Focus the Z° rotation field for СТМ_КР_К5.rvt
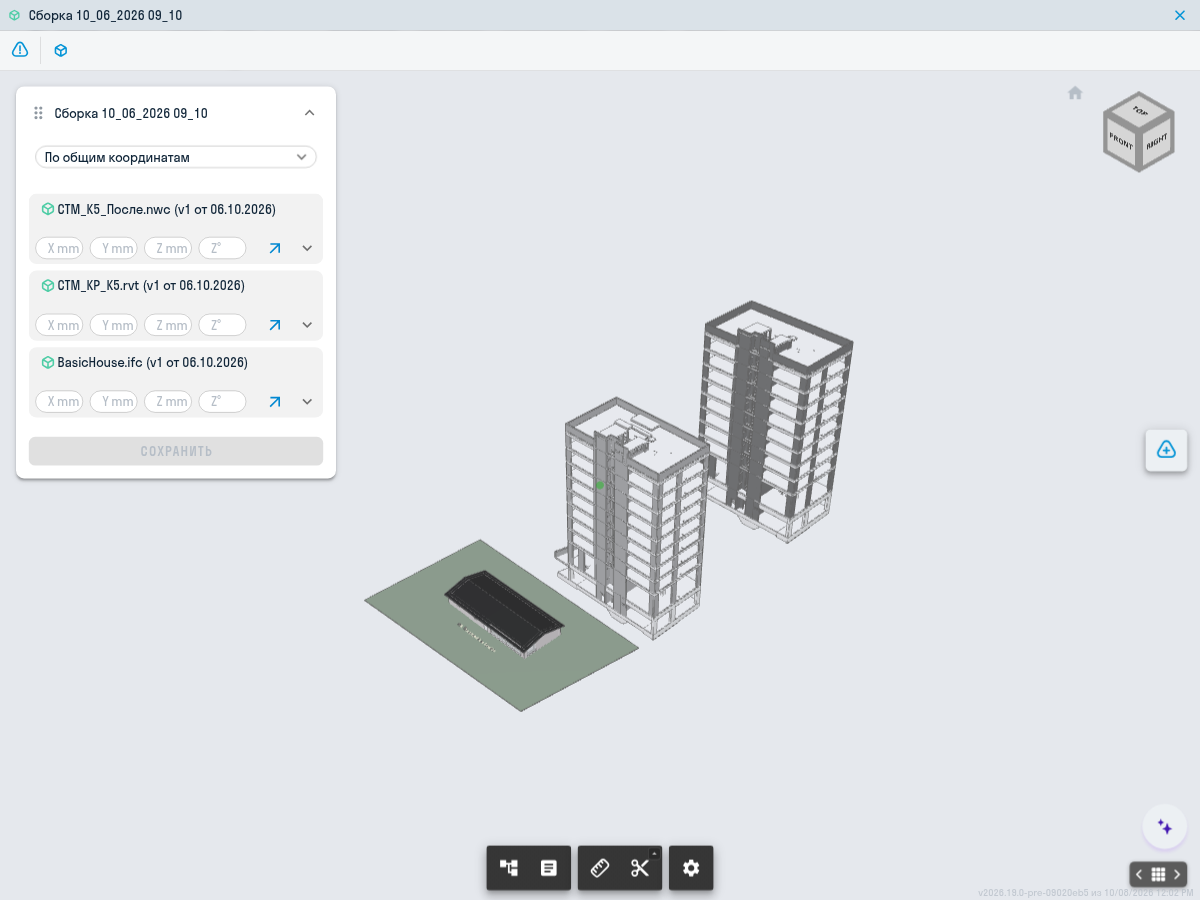1200x900 pixels. pos(222,325)
